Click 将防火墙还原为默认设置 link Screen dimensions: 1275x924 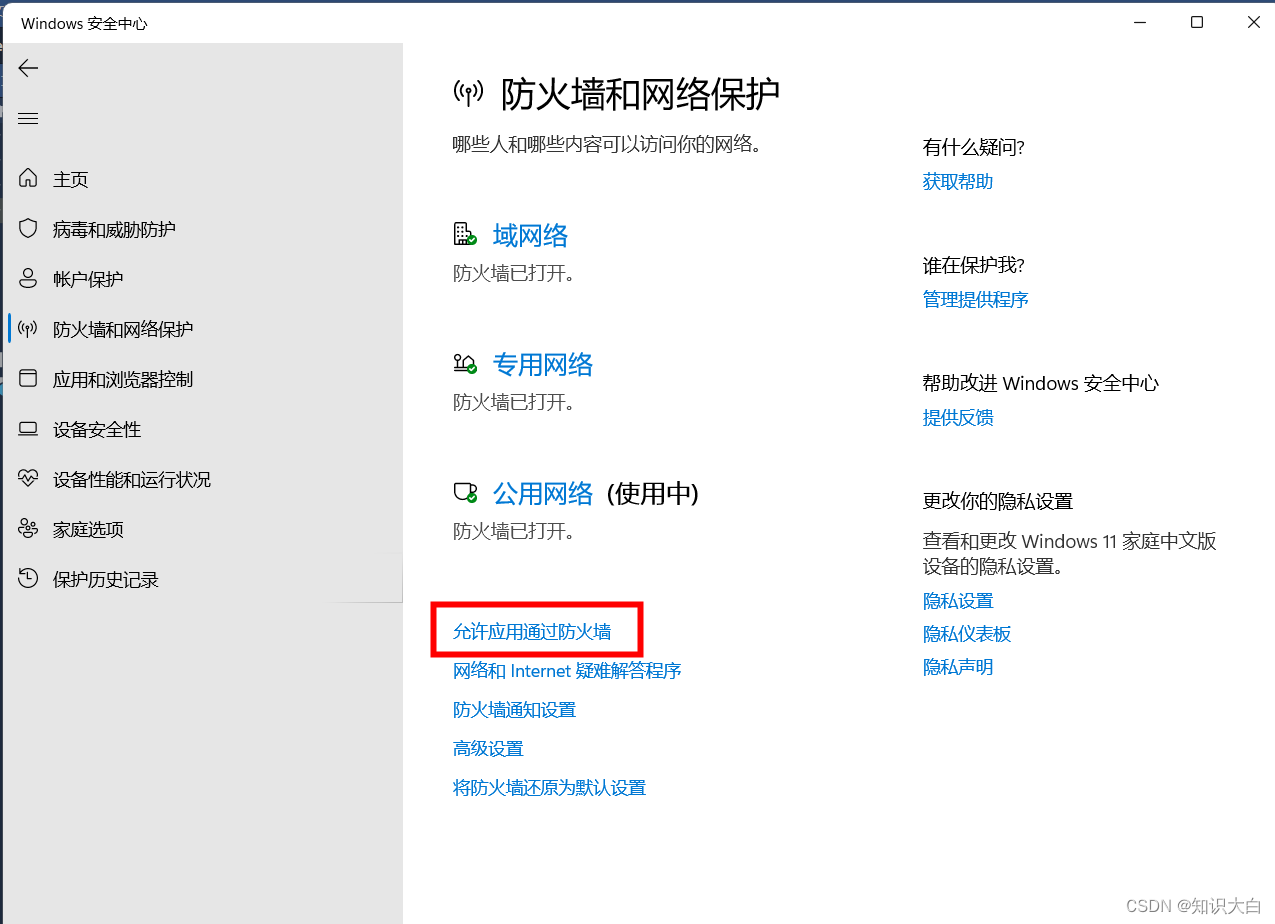click(x=549, y=787)
